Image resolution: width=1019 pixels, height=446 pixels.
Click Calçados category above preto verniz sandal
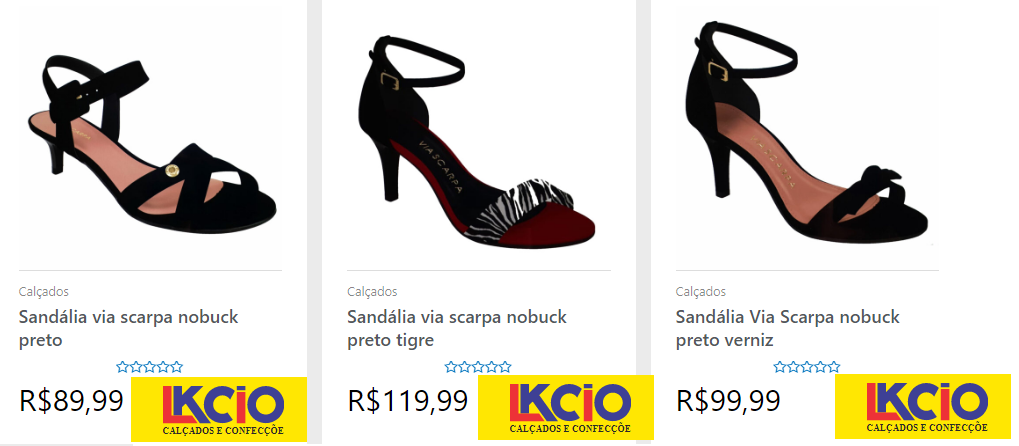pyautogui.click(x=701, y=292)
